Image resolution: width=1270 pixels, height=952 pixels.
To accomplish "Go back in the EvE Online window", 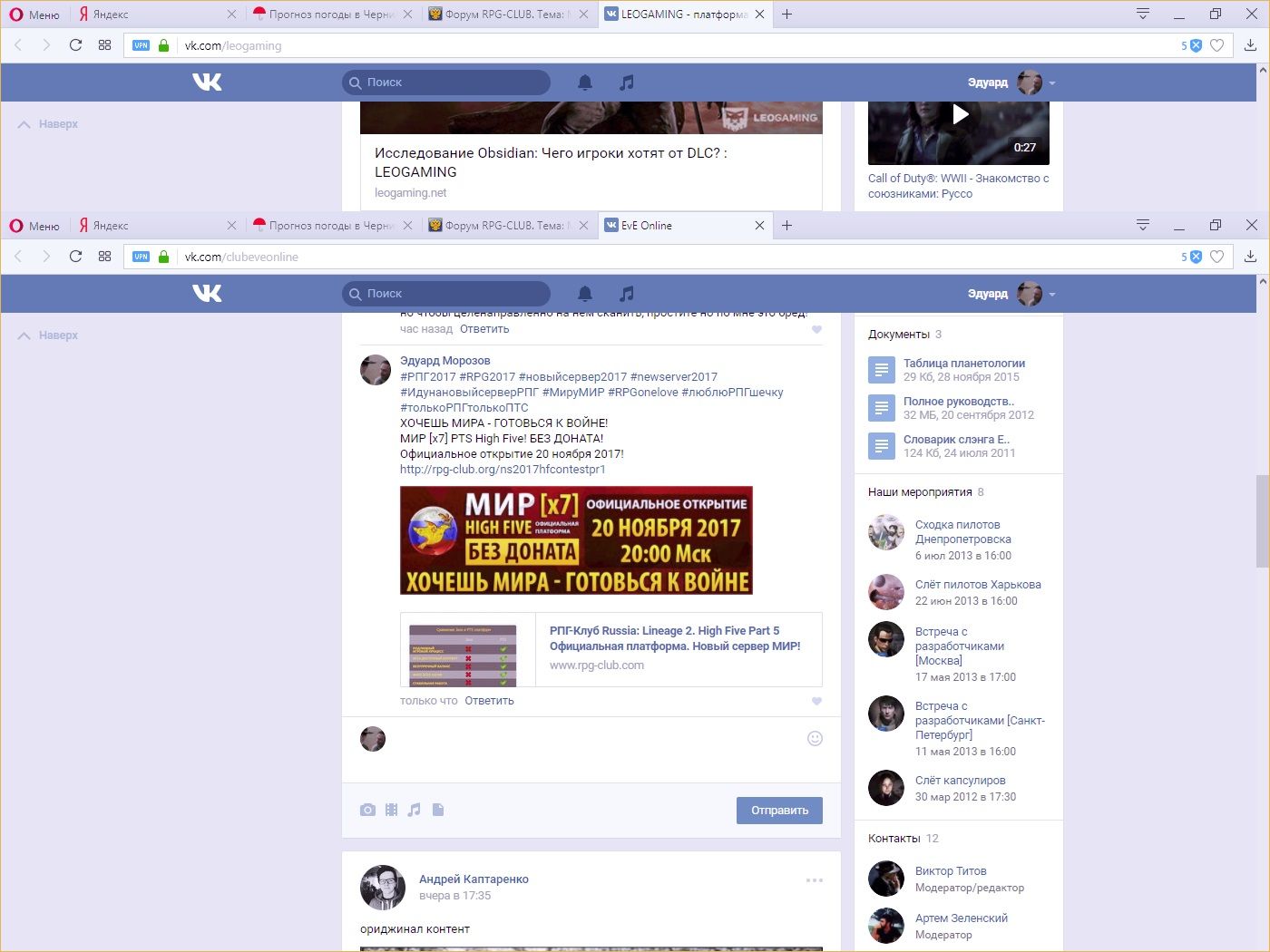I will coord(19,257).
